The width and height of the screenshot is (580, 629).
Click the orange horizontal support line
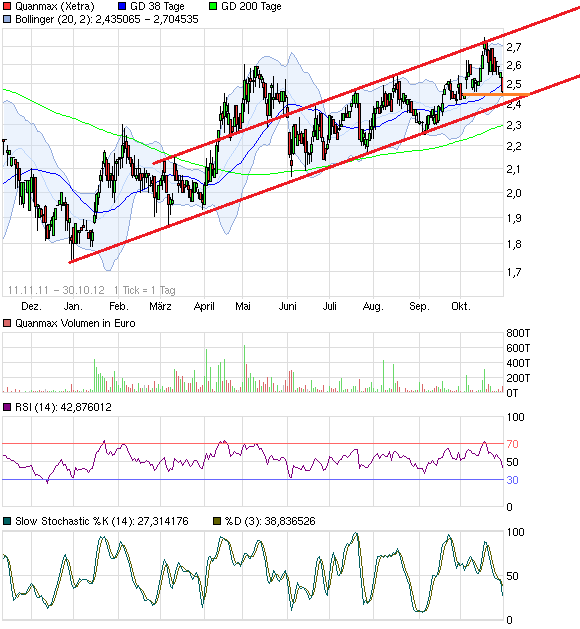496,95
